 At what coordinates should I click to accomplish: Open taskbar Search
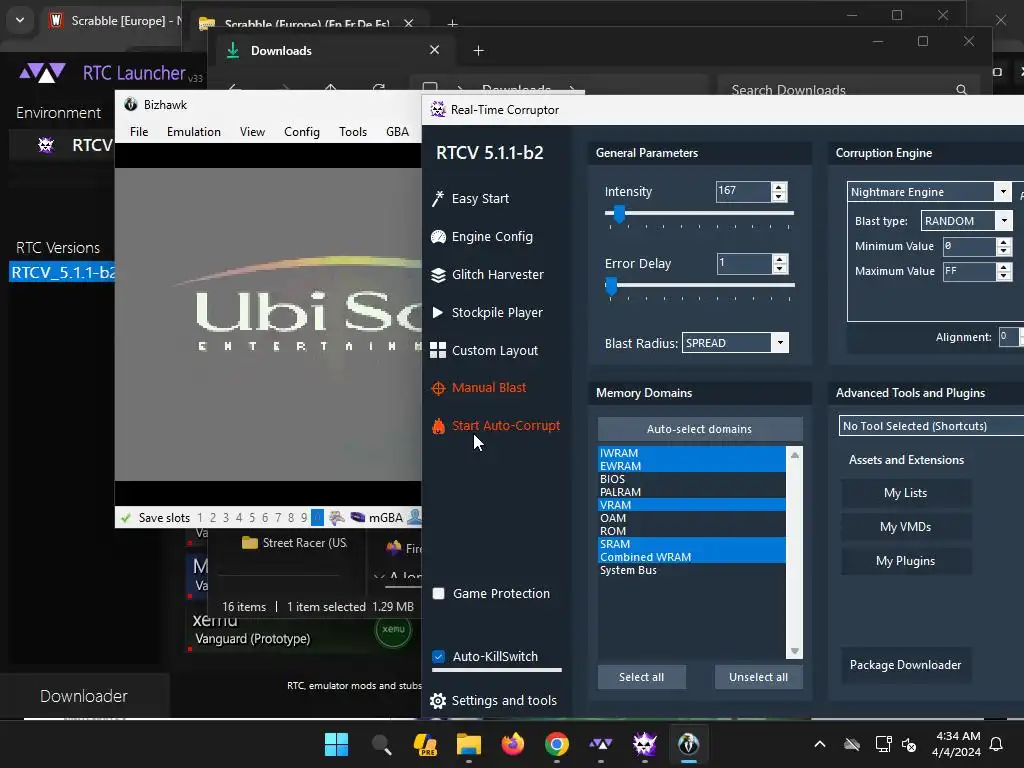[x=381, y=744]
